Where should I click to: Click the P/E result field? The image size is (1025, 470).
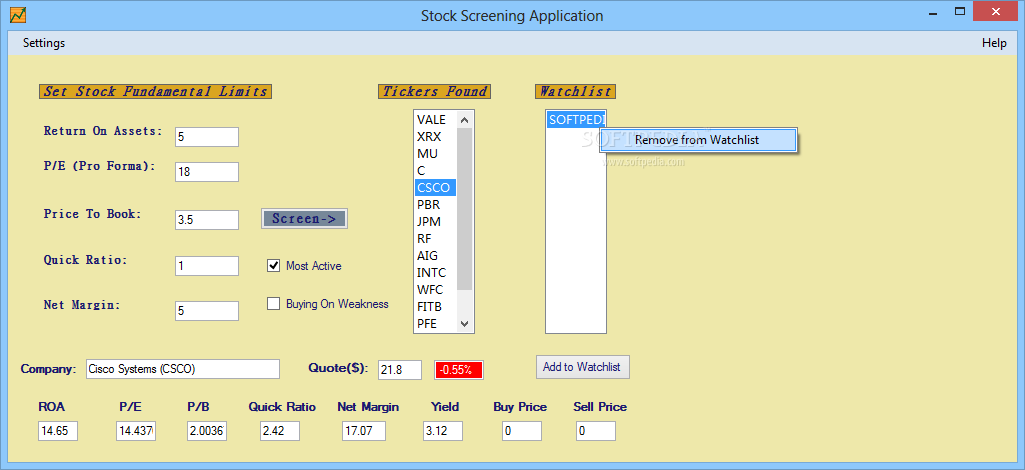click(x=136, y=431)
